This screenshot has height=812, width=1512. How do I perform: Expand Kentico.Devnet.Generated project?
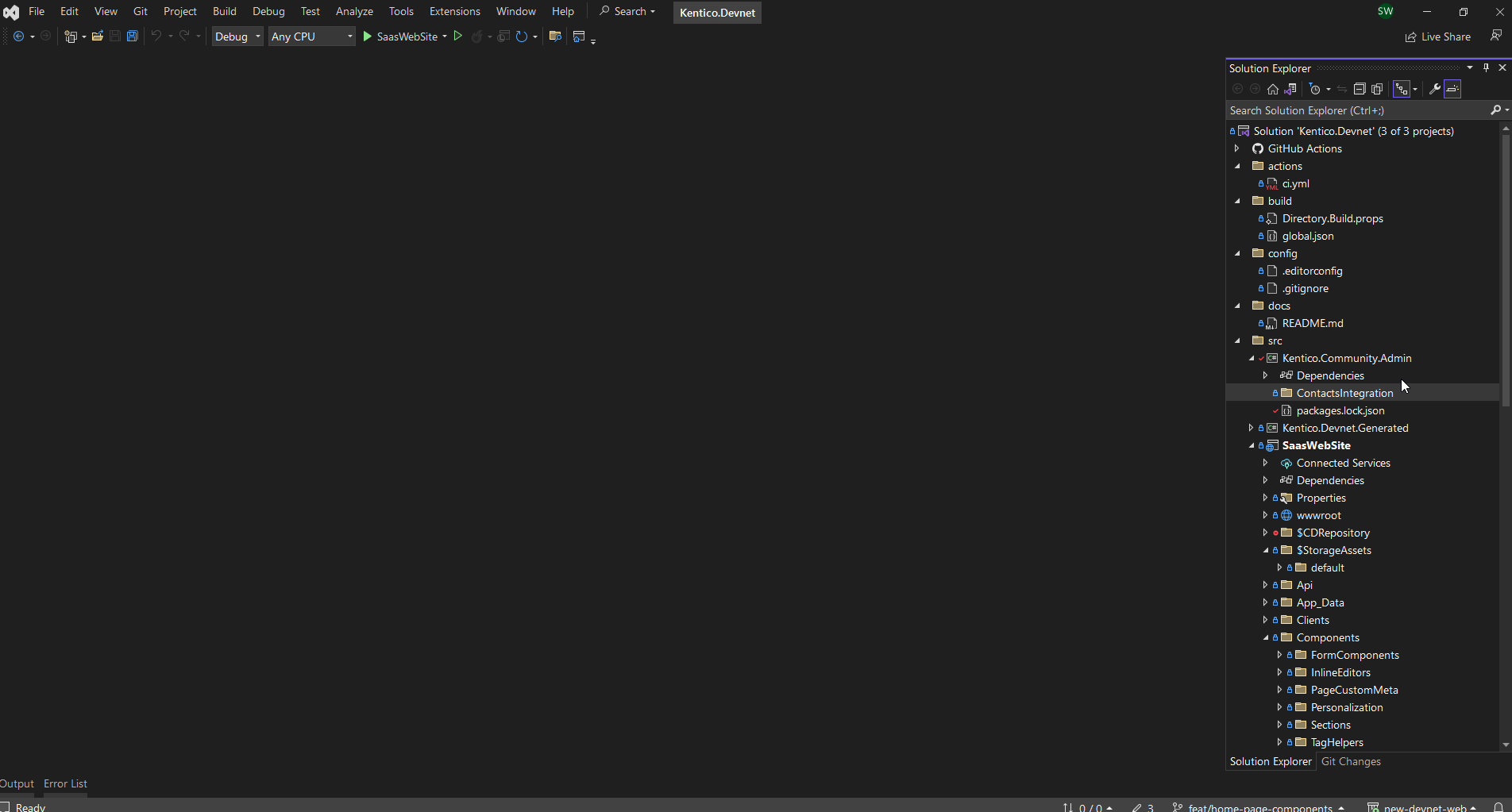(x=1252, y=428)
